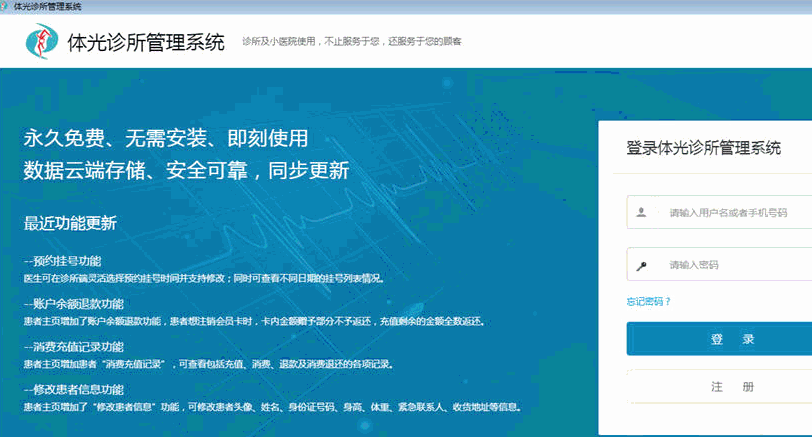Click the description mentioning "修改患者信息" 功能
The image size is (812, 437).
click(272, 407)
